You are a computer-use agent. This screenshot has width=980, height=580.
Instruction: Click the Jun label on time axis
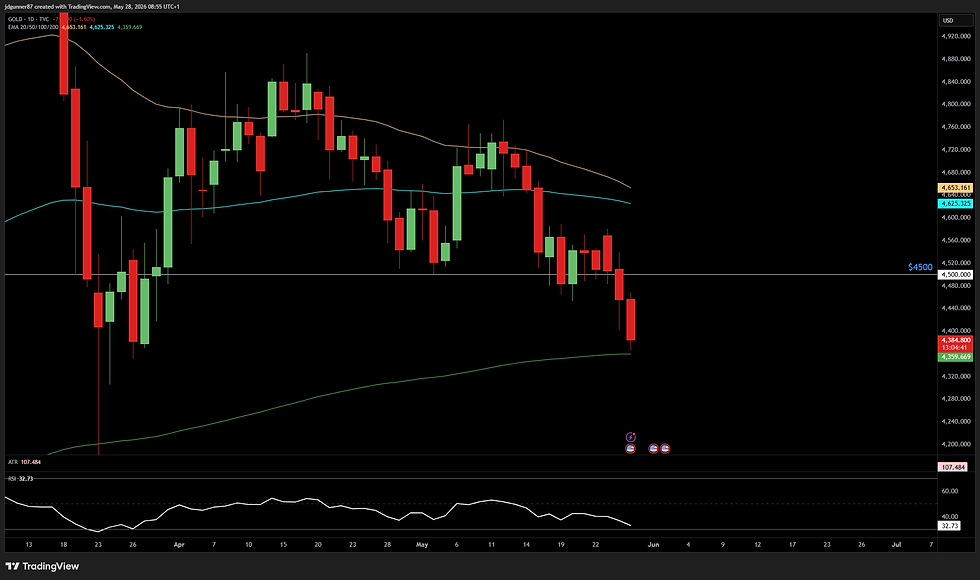pyautogui.click(x=653, y=544)
